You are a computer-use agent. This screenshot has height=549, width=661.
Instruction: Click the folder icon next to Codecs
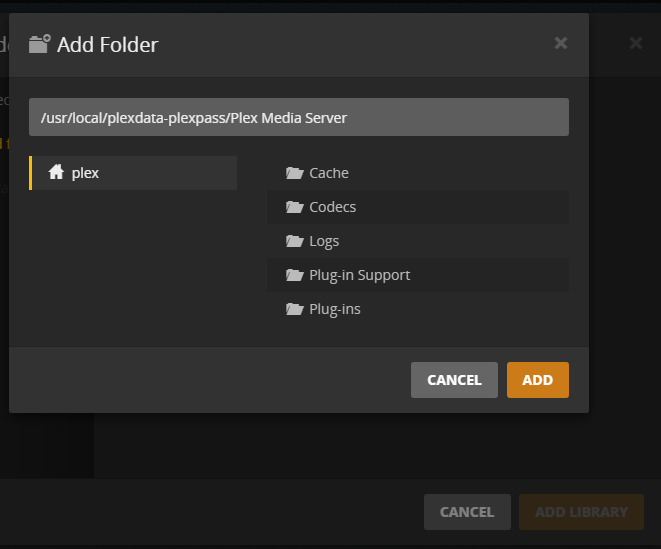(295, 207)
